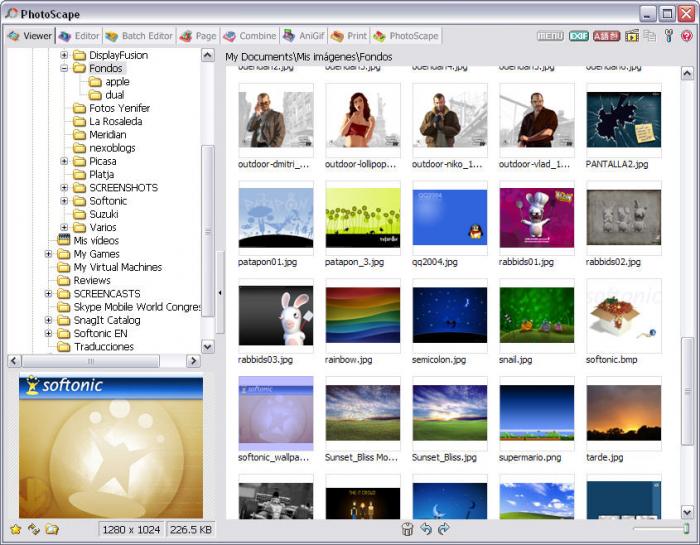Screen dimensions: 700x545
Task: Switch to the Page tab
Action: (x=198, y=36)
